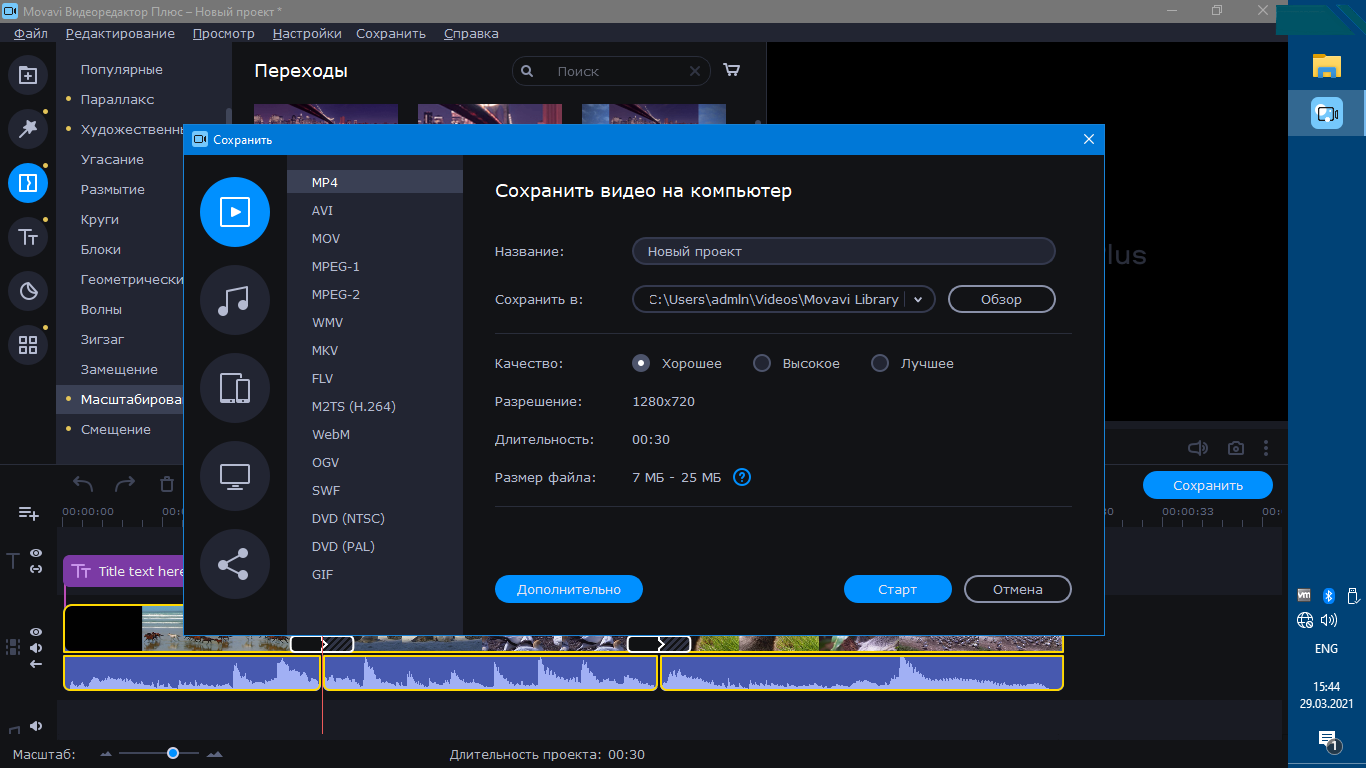This screenshot has width=1366, height=768.
Task: Click the Название project name field
Action: (x=843, y=251)
